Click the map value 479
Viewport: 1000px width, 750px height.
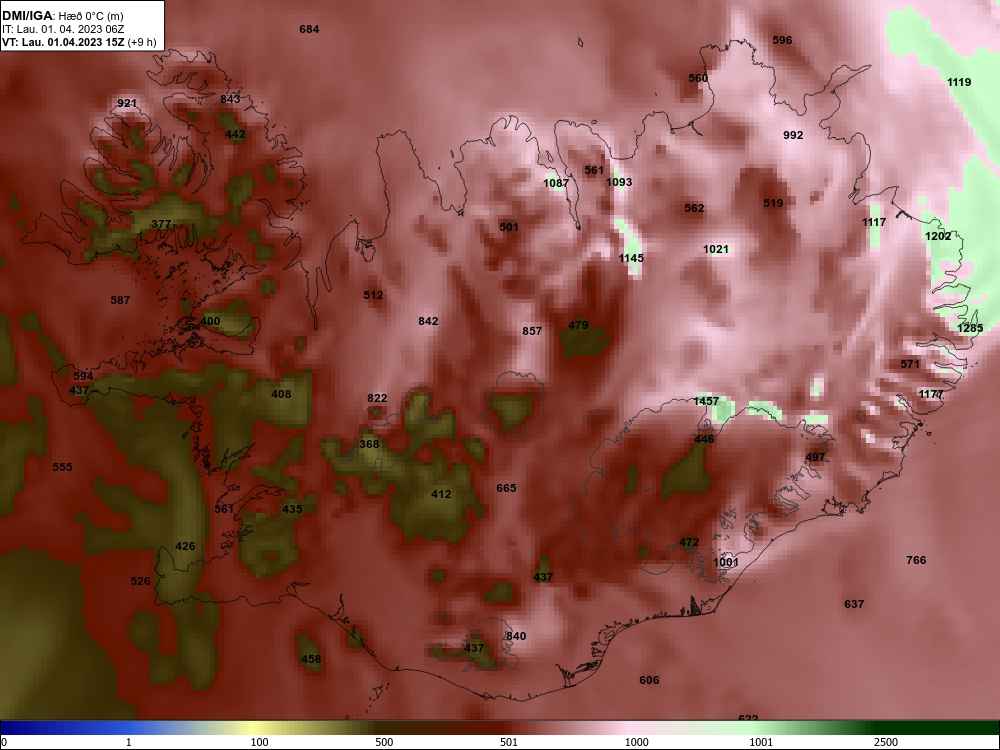[578, 325]
